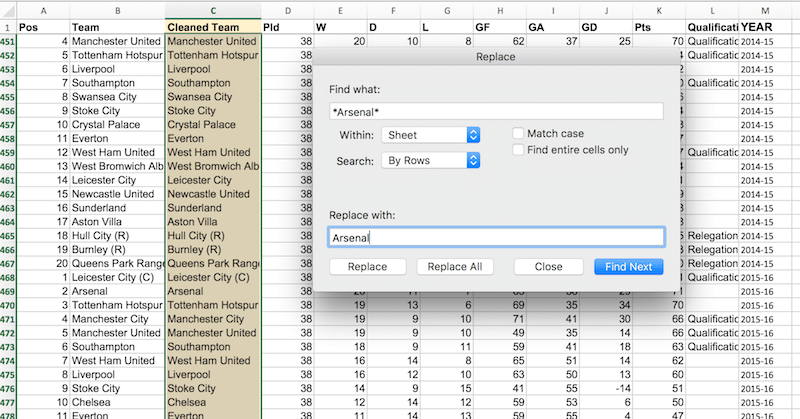Select column A header
Image resolution: width=800 pixels, height=419 pixels.
point(43,11)
